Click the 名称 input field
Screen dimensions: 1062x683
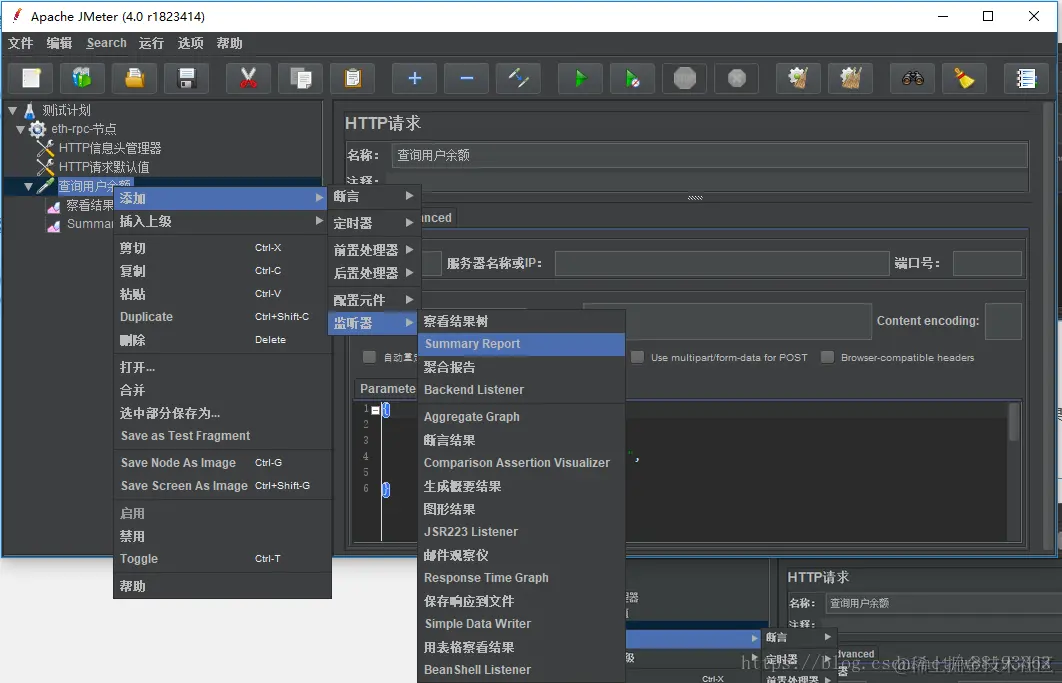point(709,155)
